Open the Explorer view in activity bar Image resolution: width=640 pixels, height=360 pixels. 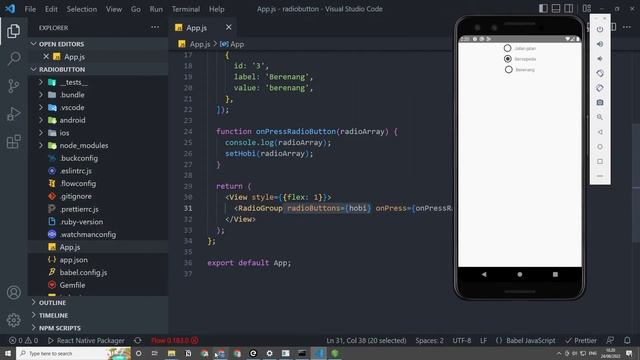pos(13,31)
